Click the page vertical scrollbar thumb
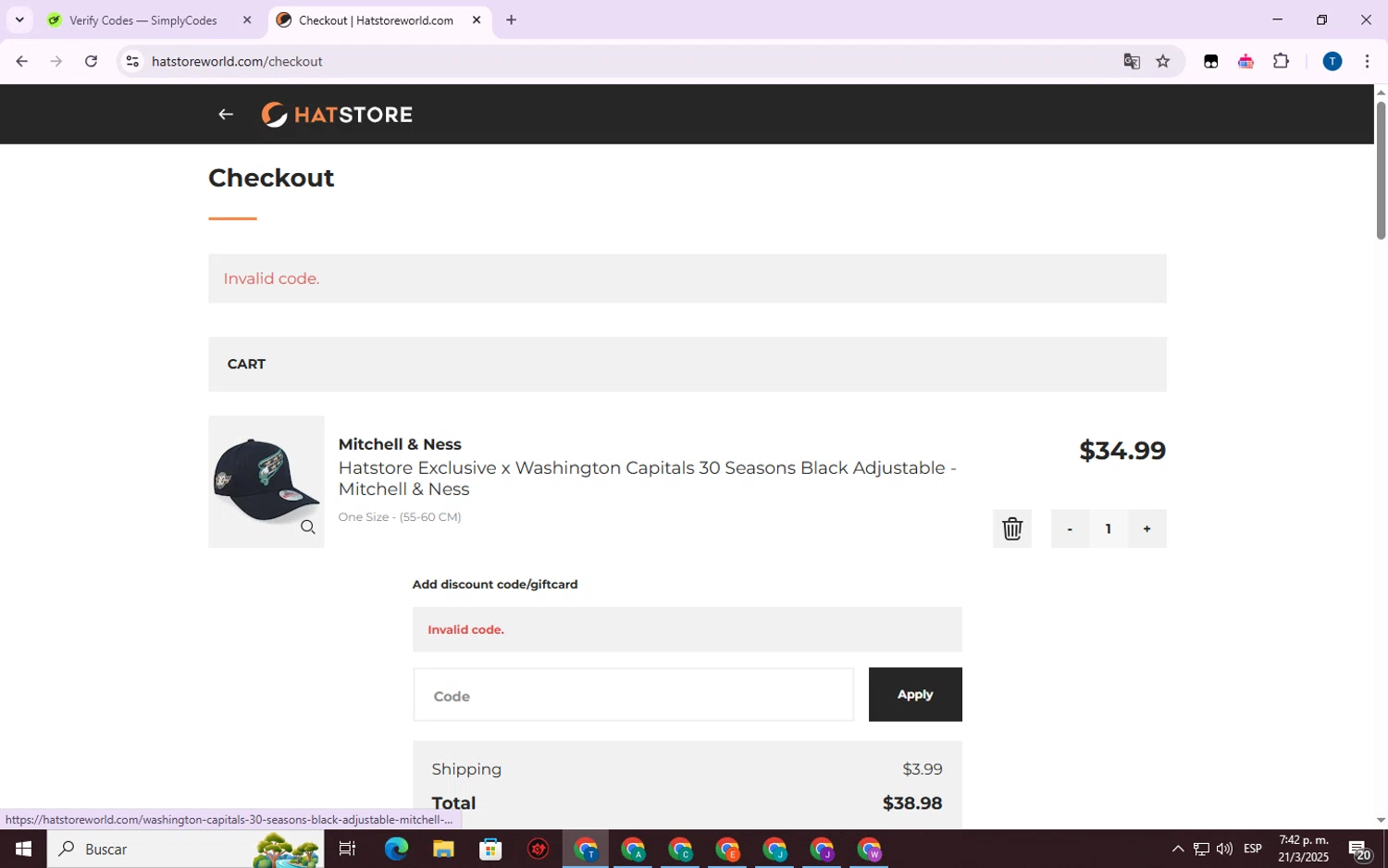The width and height of the screenshot is (1388, 868). pyautogui.click(x=1381, y=170)
